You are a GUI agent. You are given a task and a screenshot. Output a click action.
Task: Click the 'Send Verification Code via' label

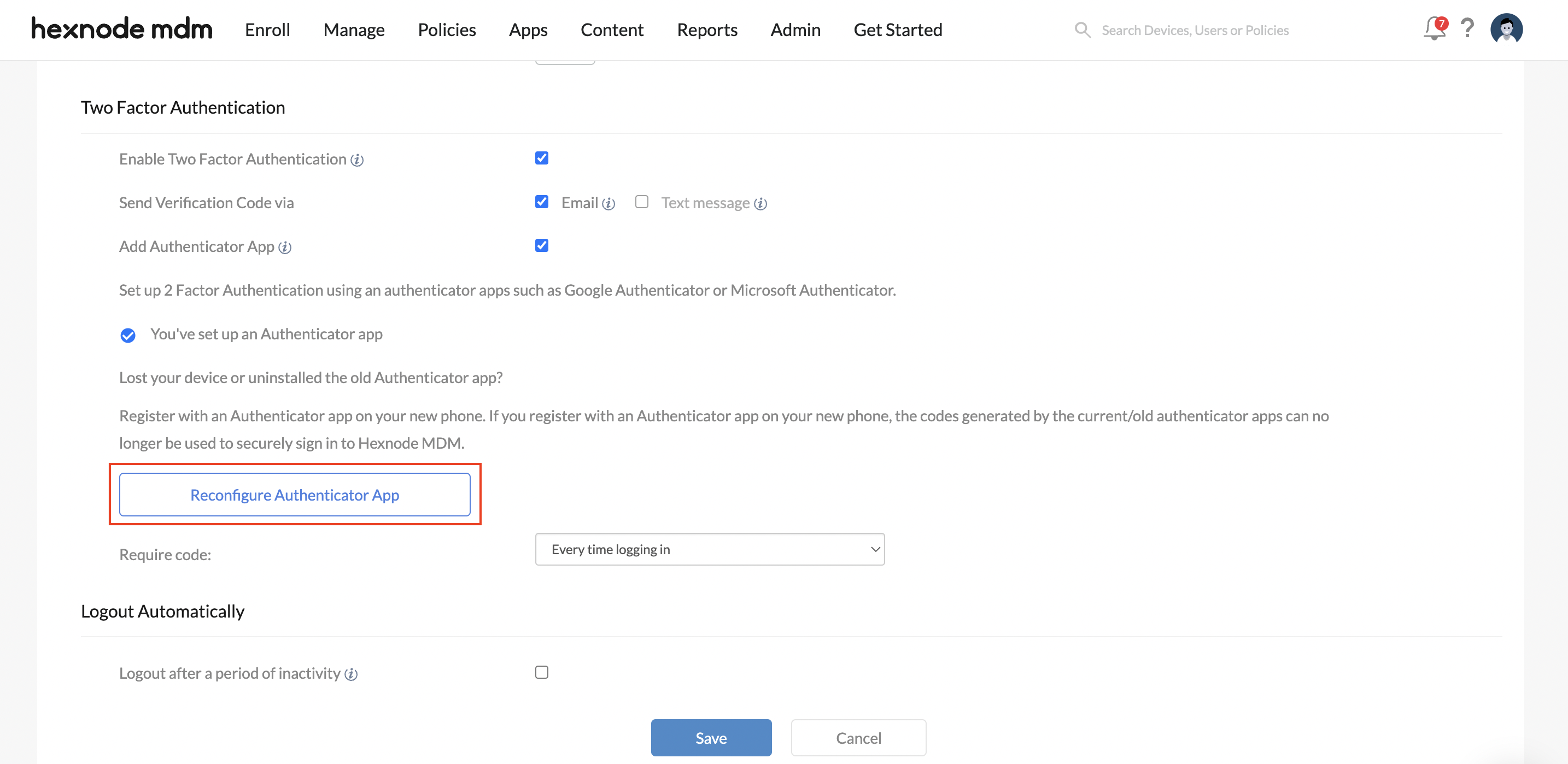[206, 203]
